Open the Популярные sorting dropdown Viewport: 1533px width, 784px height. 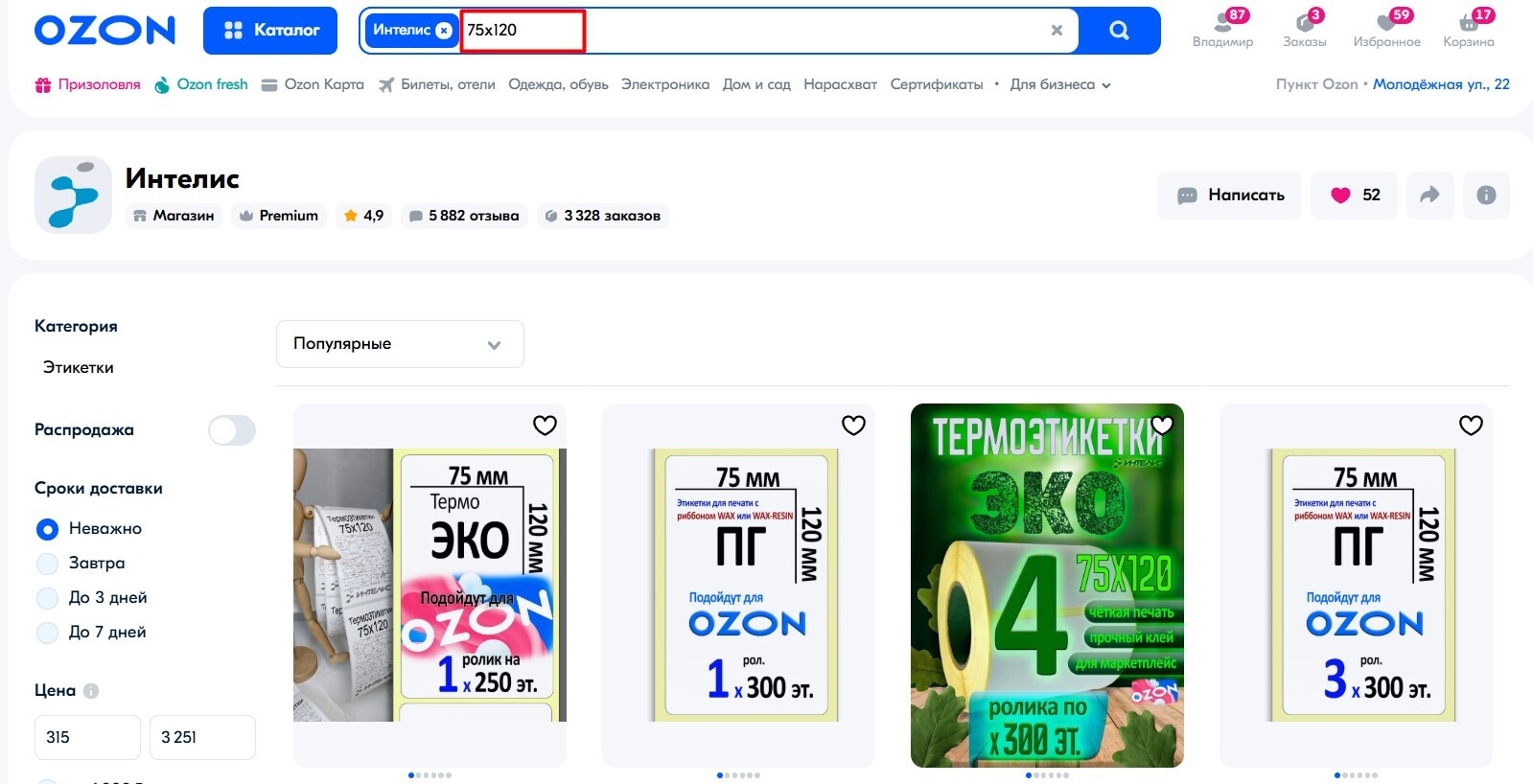click(x=400, y=344)
